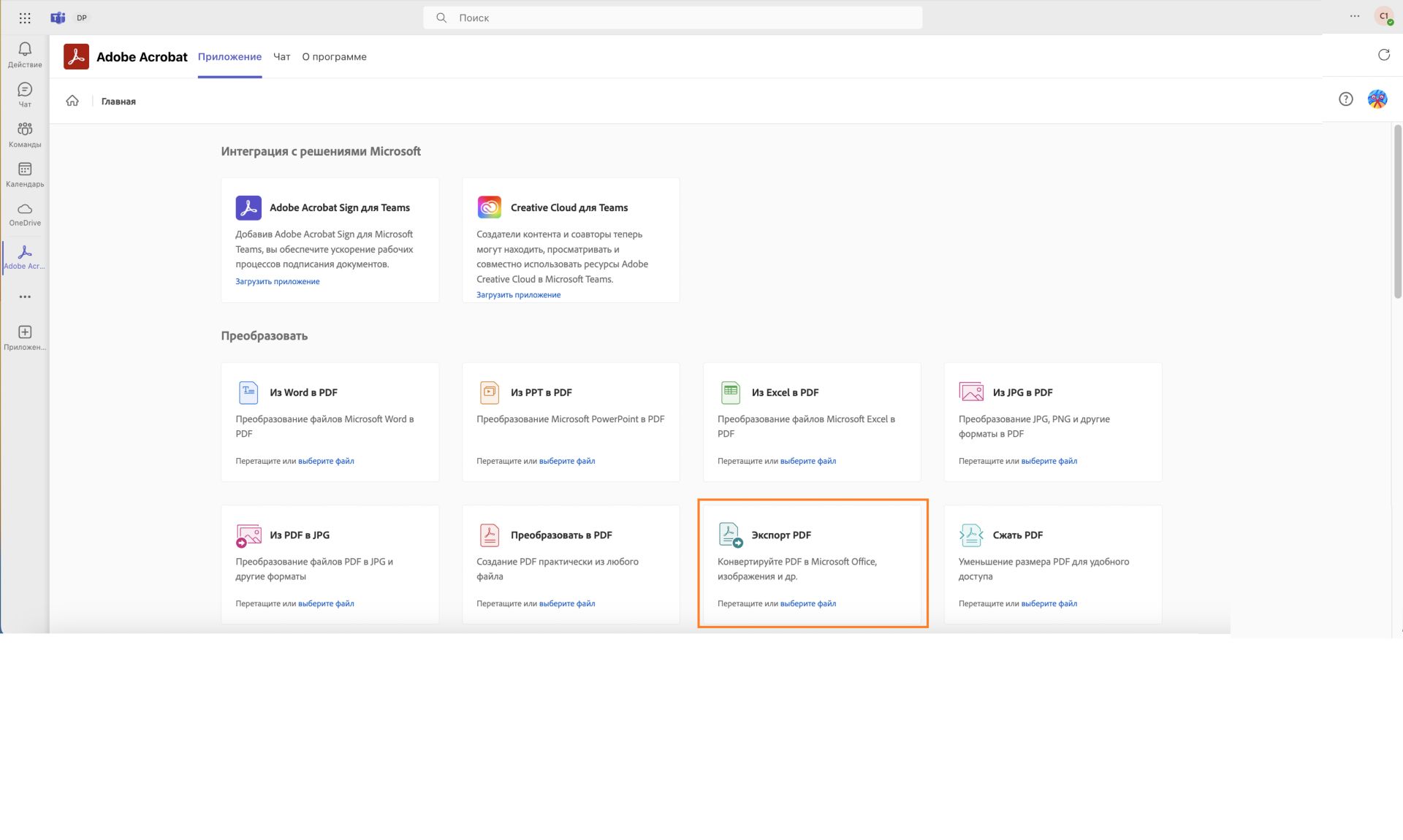Go to Teams (Команды) in the sidebar
The width and height of the screenshot is (1403, 840).
(x=25, y=134)
